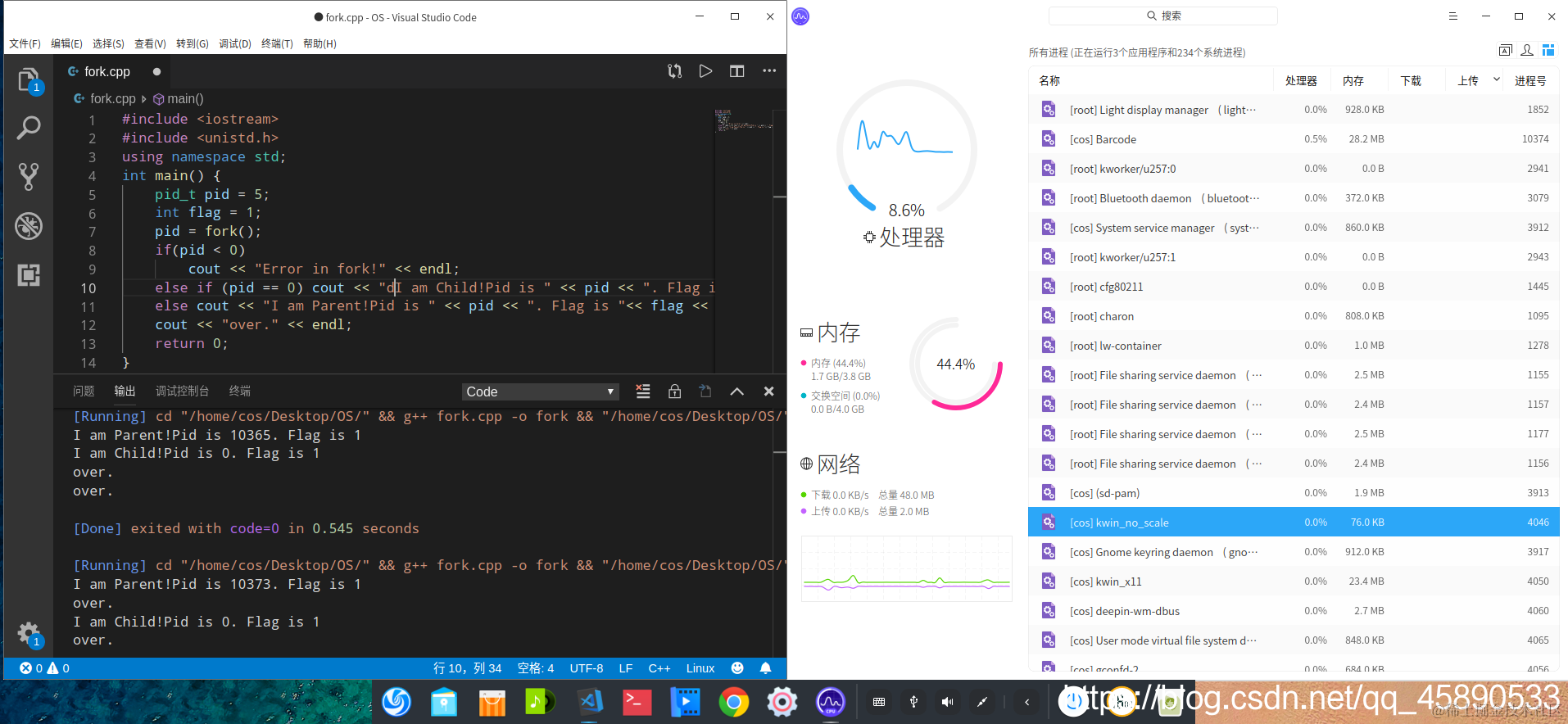Image resolution: width=1568 pixels, height=724 pixels.
Task: Sort process list by 处理器 column
Action: (1302, 80)
